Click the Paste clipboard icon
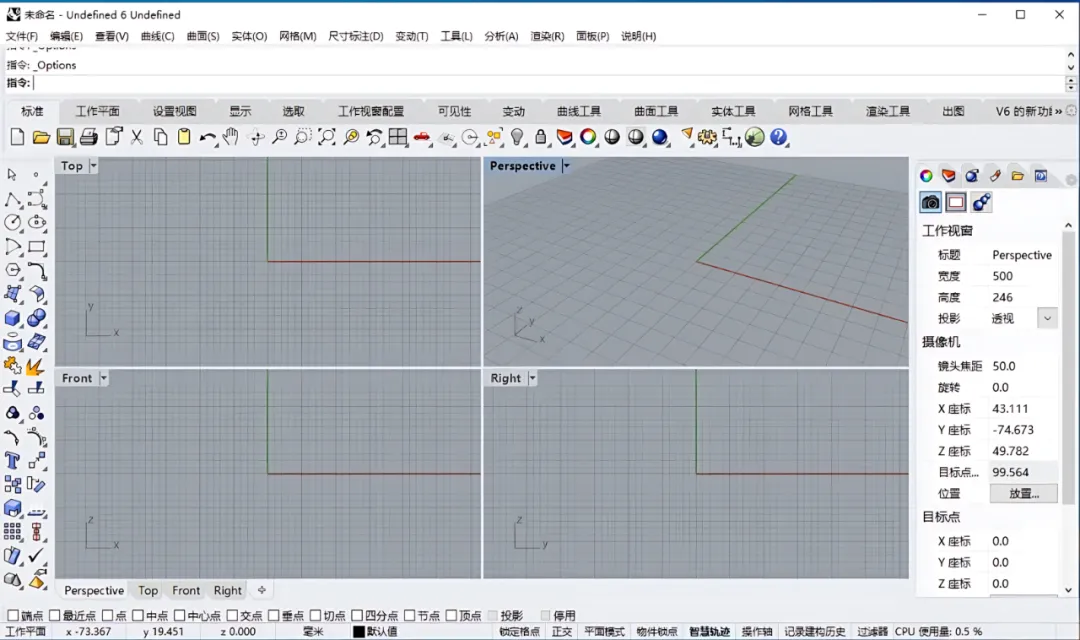Viewport: 1080px width, 640px height. [184, 137]
